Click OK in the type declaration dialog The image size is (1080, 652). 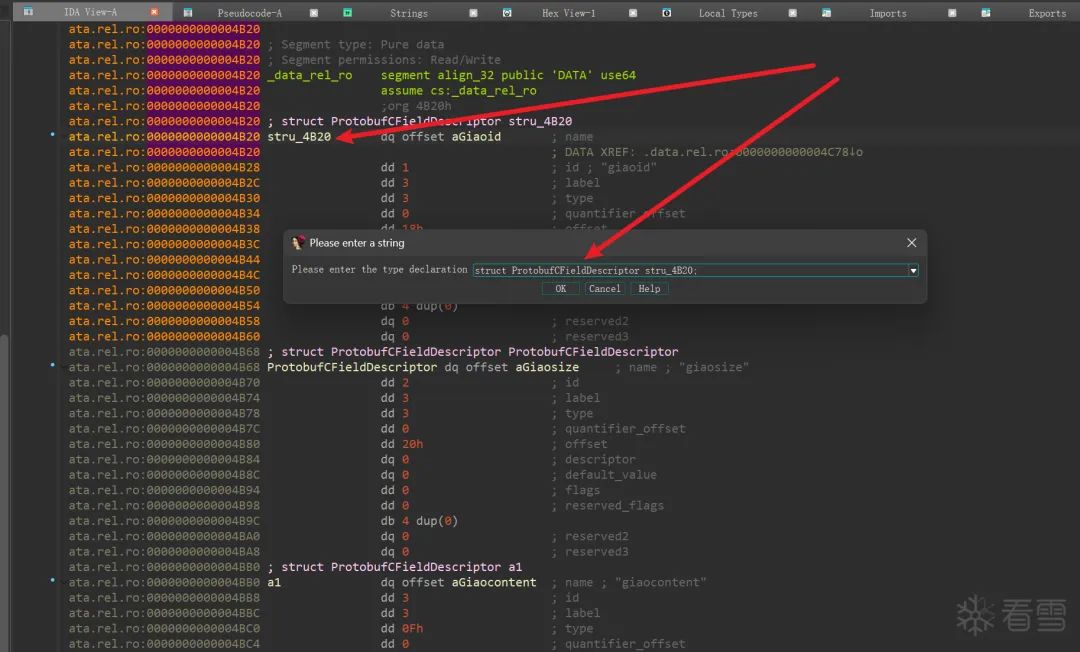click(x=561, y=288)
